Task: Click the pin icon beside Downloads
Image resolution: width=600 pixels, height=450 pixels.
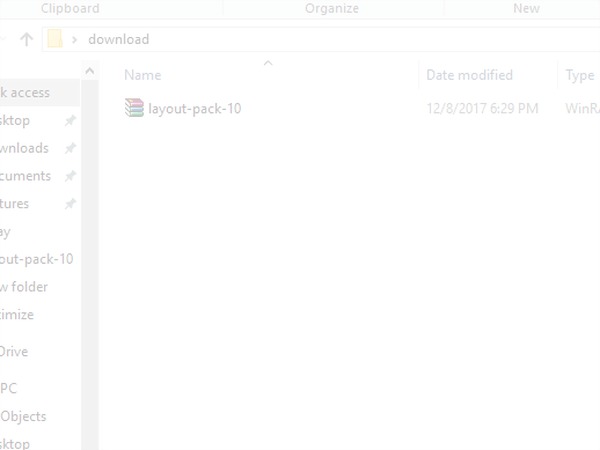Action: pos(70,148)
